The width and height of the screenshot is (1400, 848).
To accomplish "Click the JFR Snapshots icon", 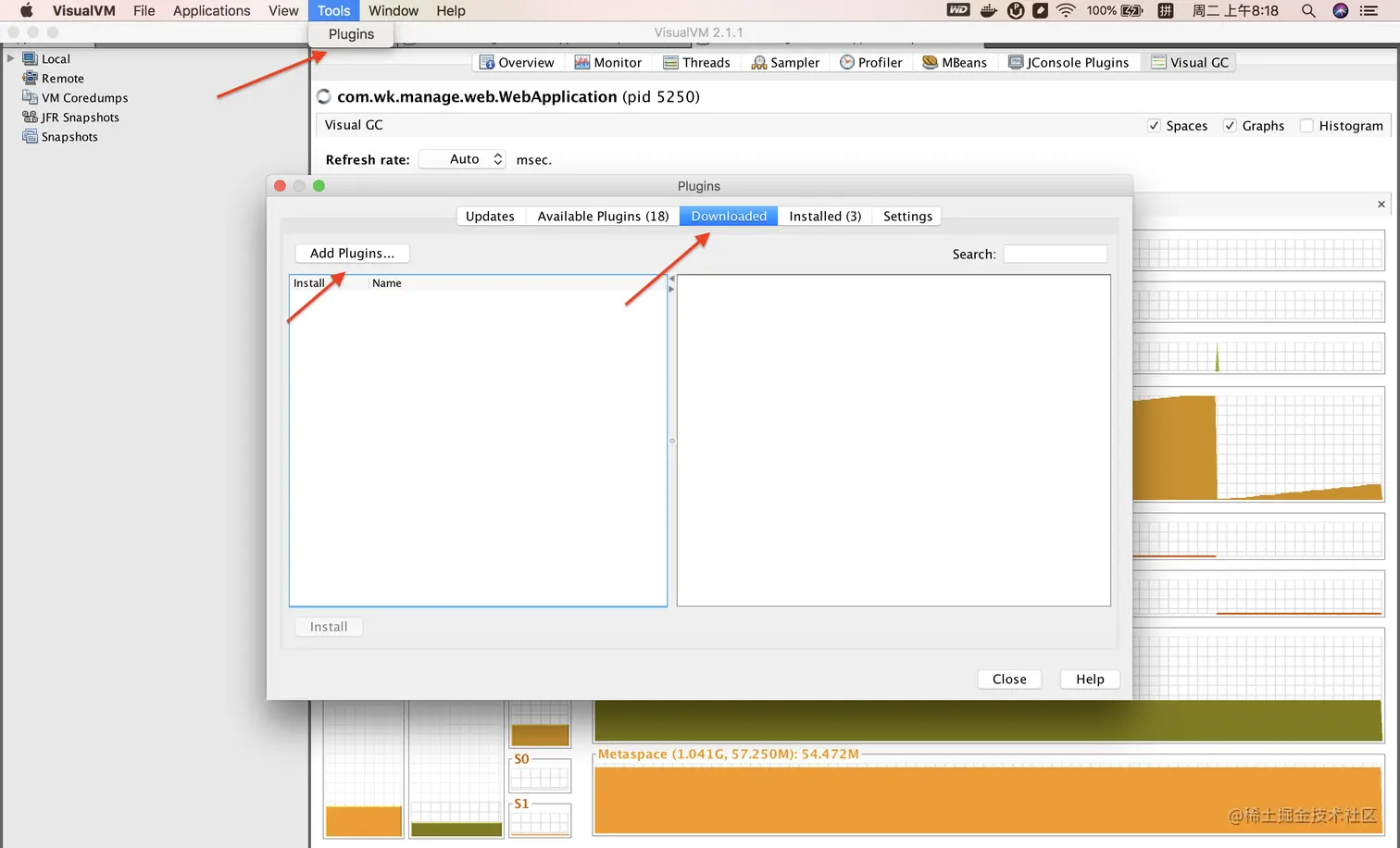I will coord(30,117).
